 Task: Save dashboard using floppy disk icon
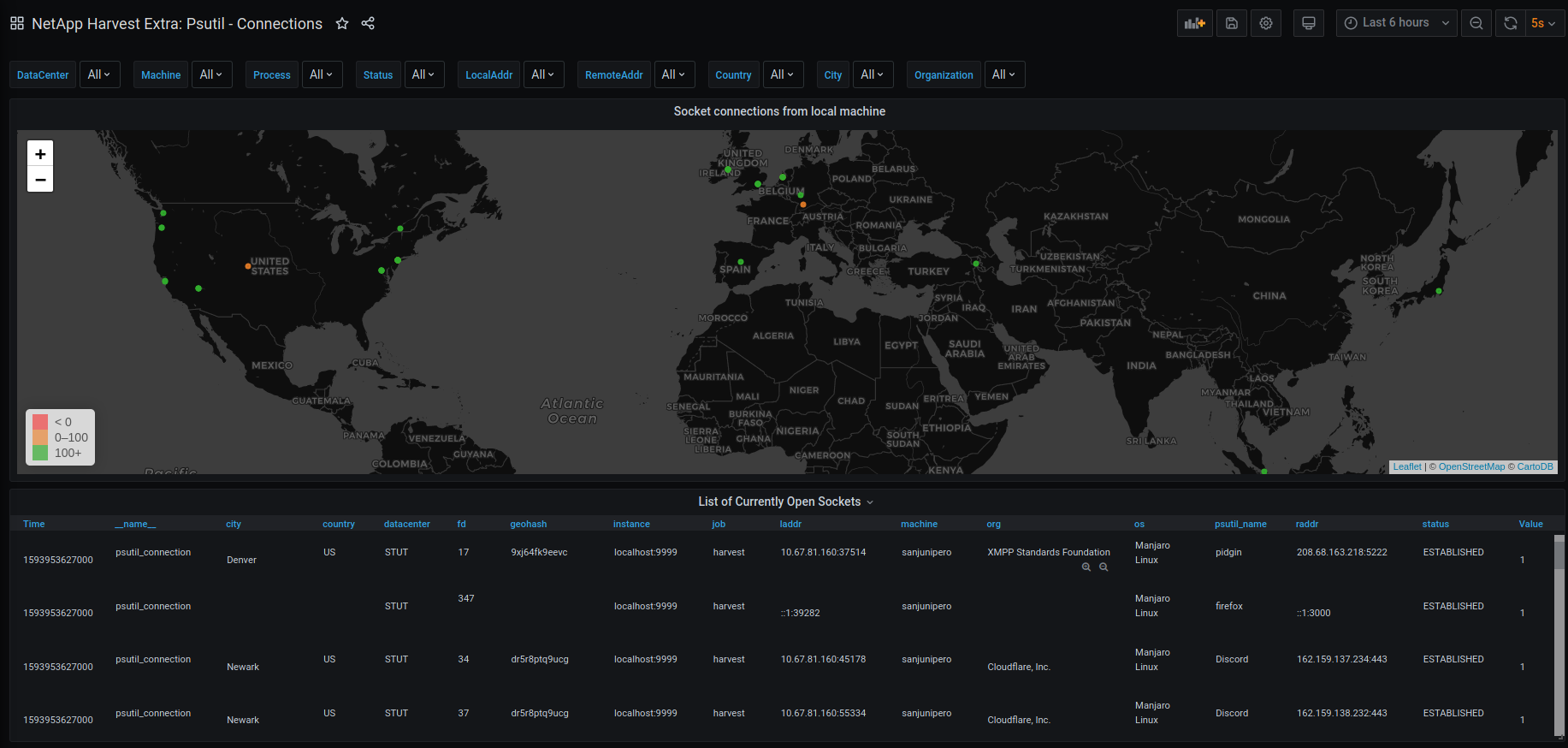[1231, 23]
